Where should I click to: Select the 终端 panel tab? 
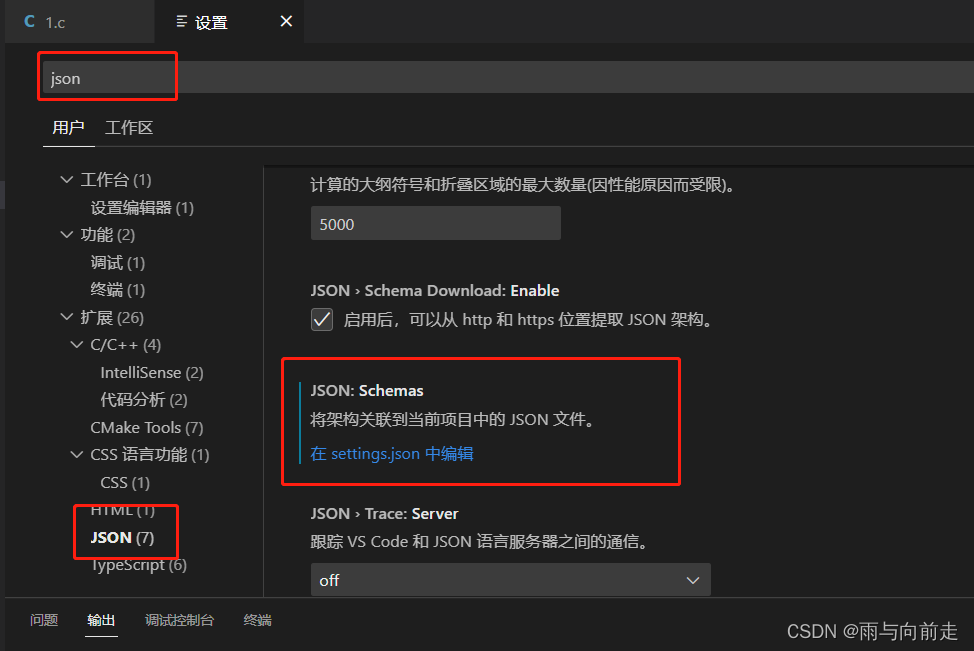click(x=257, y=620)
